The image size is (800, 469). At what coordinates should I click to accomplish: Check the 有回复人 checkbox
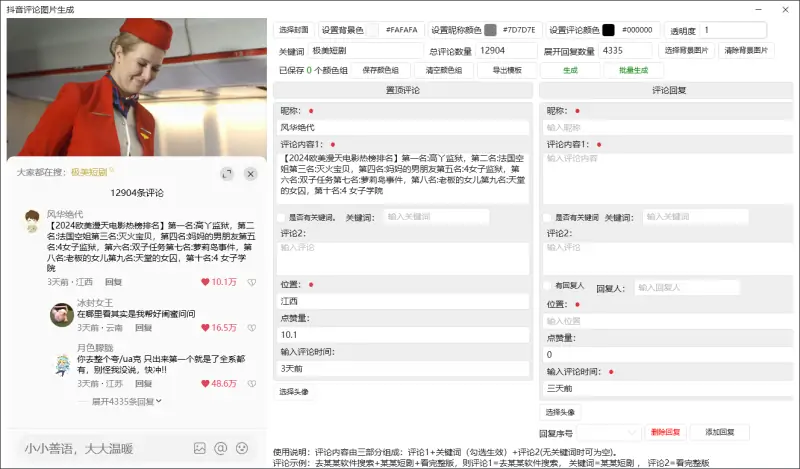(x=547, y=286)
